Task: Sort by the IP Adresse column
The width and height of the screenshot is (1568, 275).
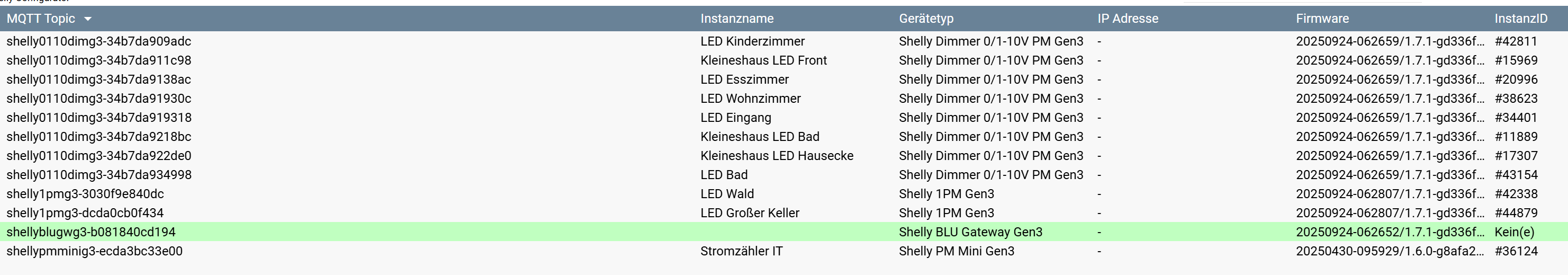Action: pyautogui.click(x=1128, y=19)
